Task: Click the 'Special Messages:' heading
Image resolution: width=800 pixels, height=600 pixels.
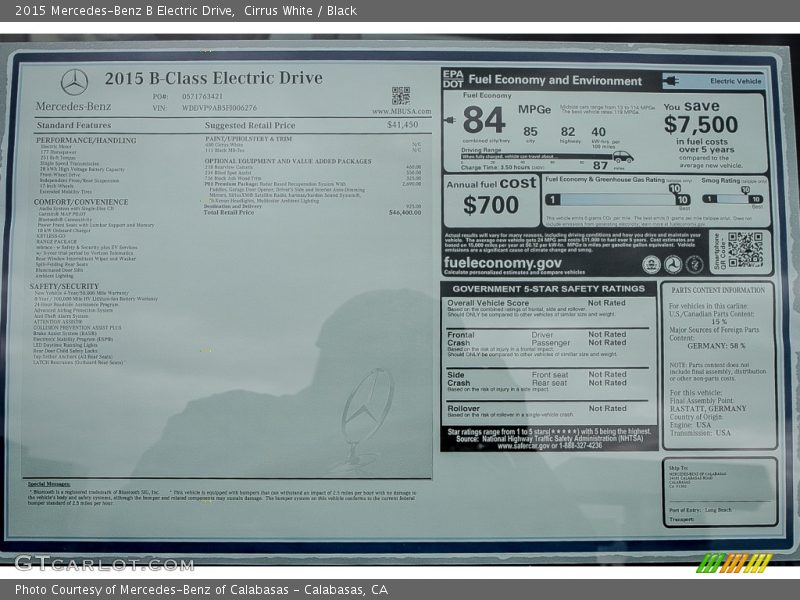Action: pyautogui.click(x=49, y=484)
